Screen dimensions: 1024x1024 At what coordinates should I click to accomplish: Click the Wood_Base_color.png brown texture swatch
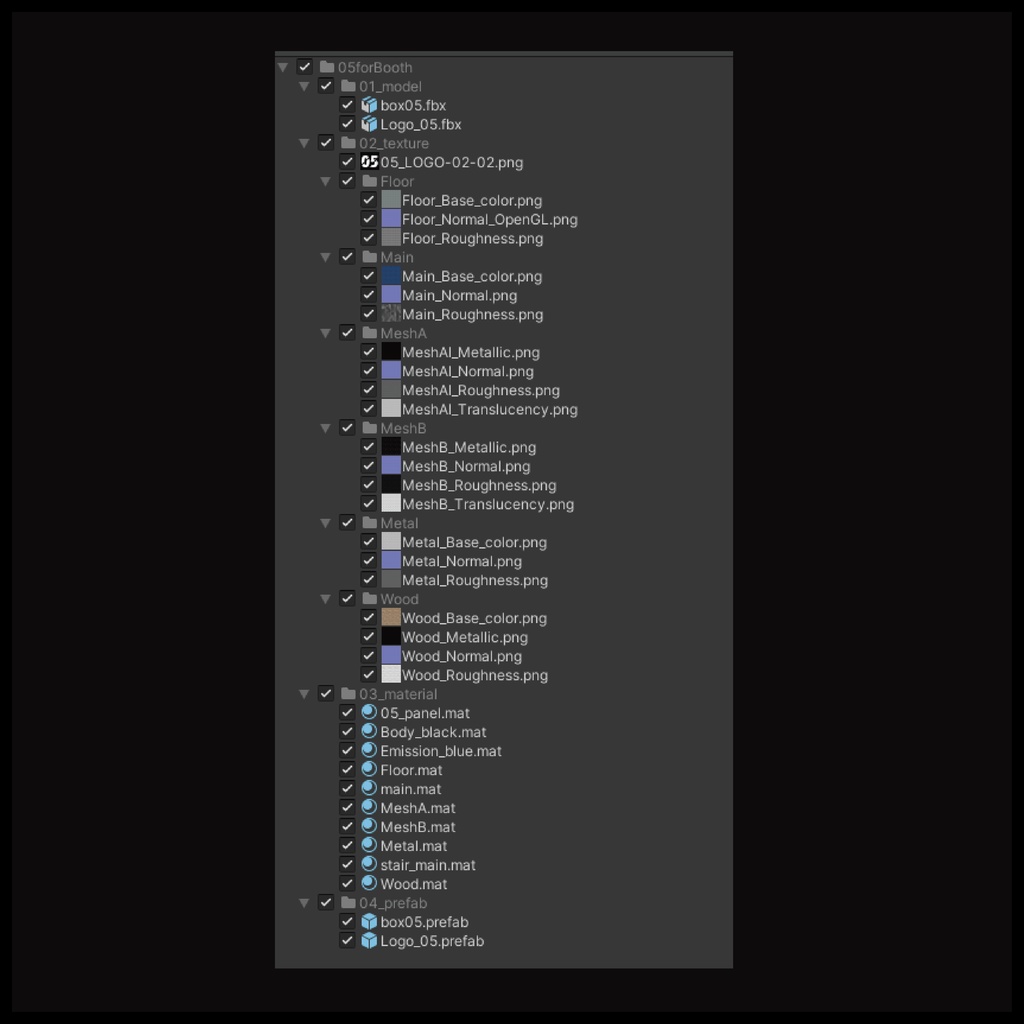[x=391, y=617]
